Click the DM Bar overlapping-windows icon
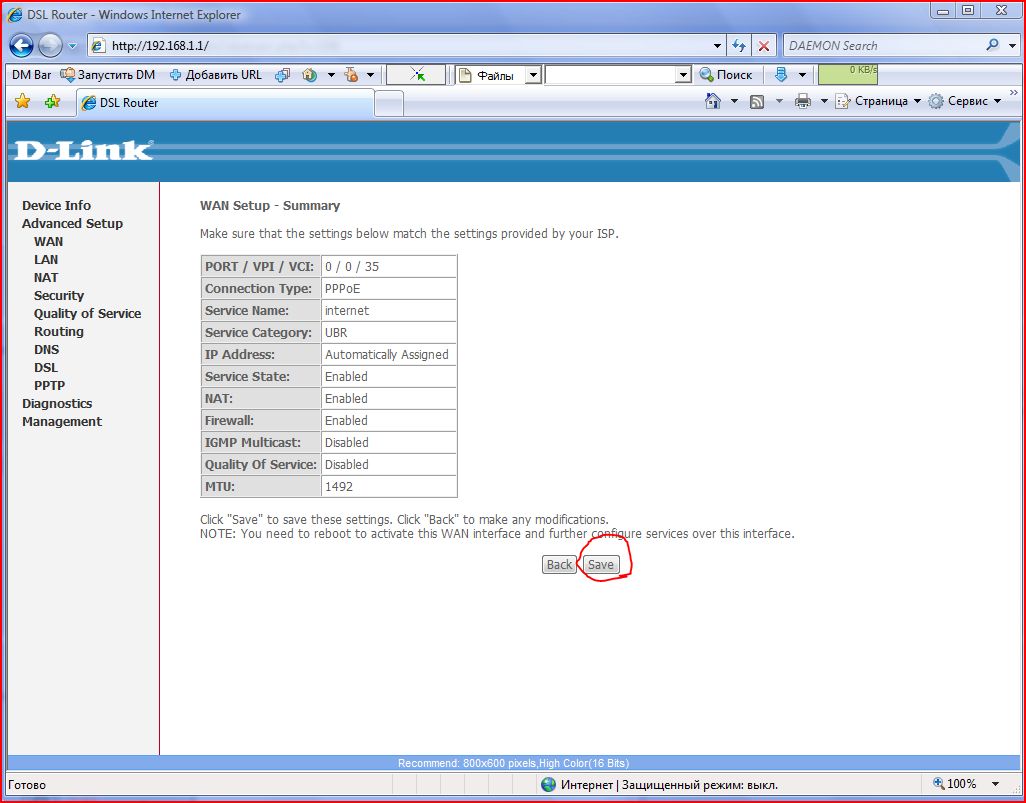The image size is (1026, 803). tap(283, 75)
